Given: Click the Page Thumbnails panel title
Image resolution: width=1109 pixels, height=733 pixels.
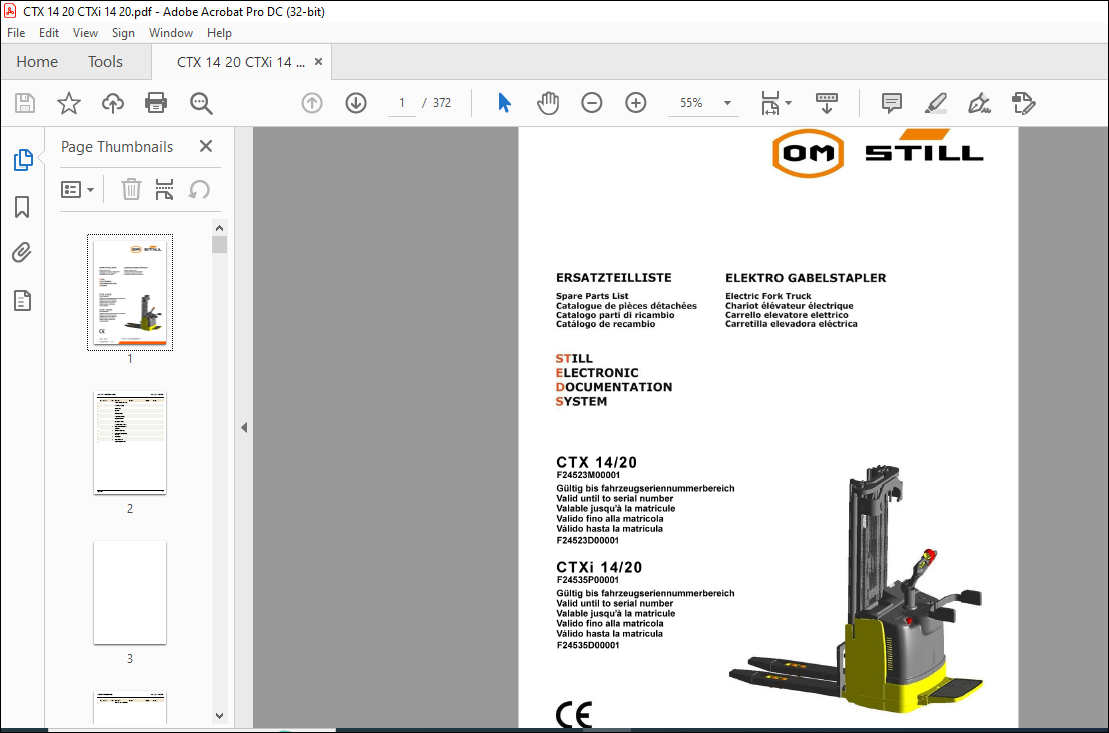Looking at the screenshot, I should tap(117, 146).
